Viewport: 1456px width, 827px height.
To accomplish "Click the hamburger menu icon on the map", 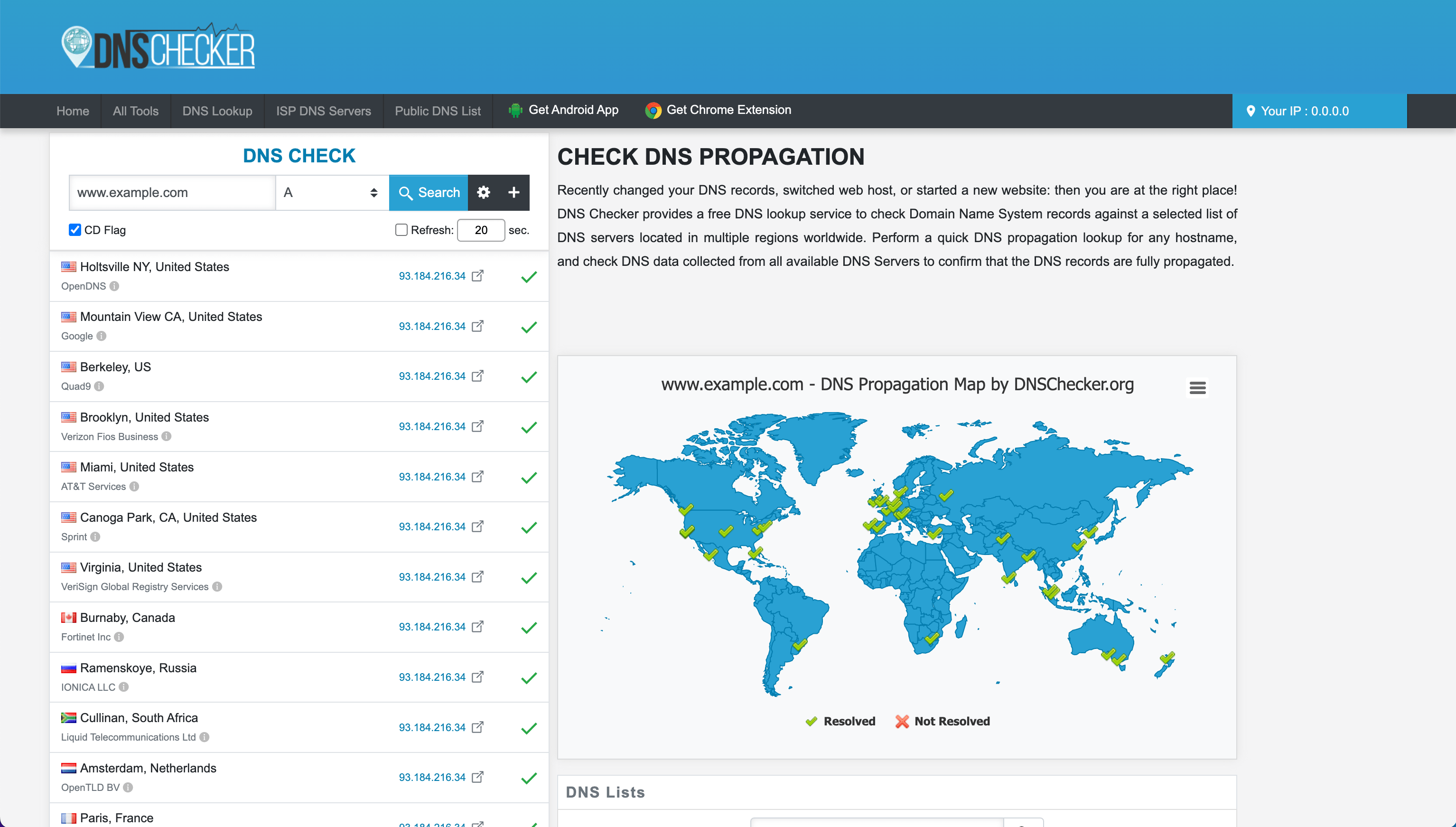I will click(1197, 387).
